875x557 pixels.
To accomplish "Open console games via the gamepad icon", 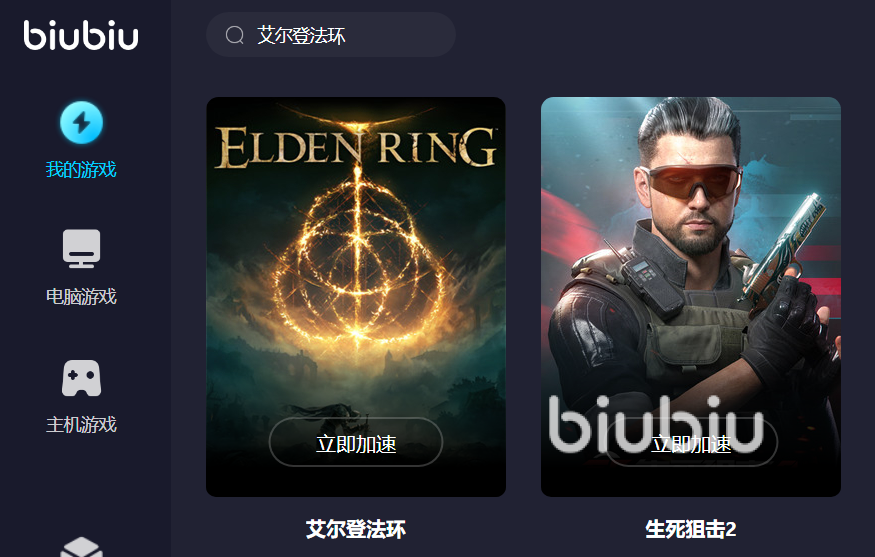I will pos(81,378).
